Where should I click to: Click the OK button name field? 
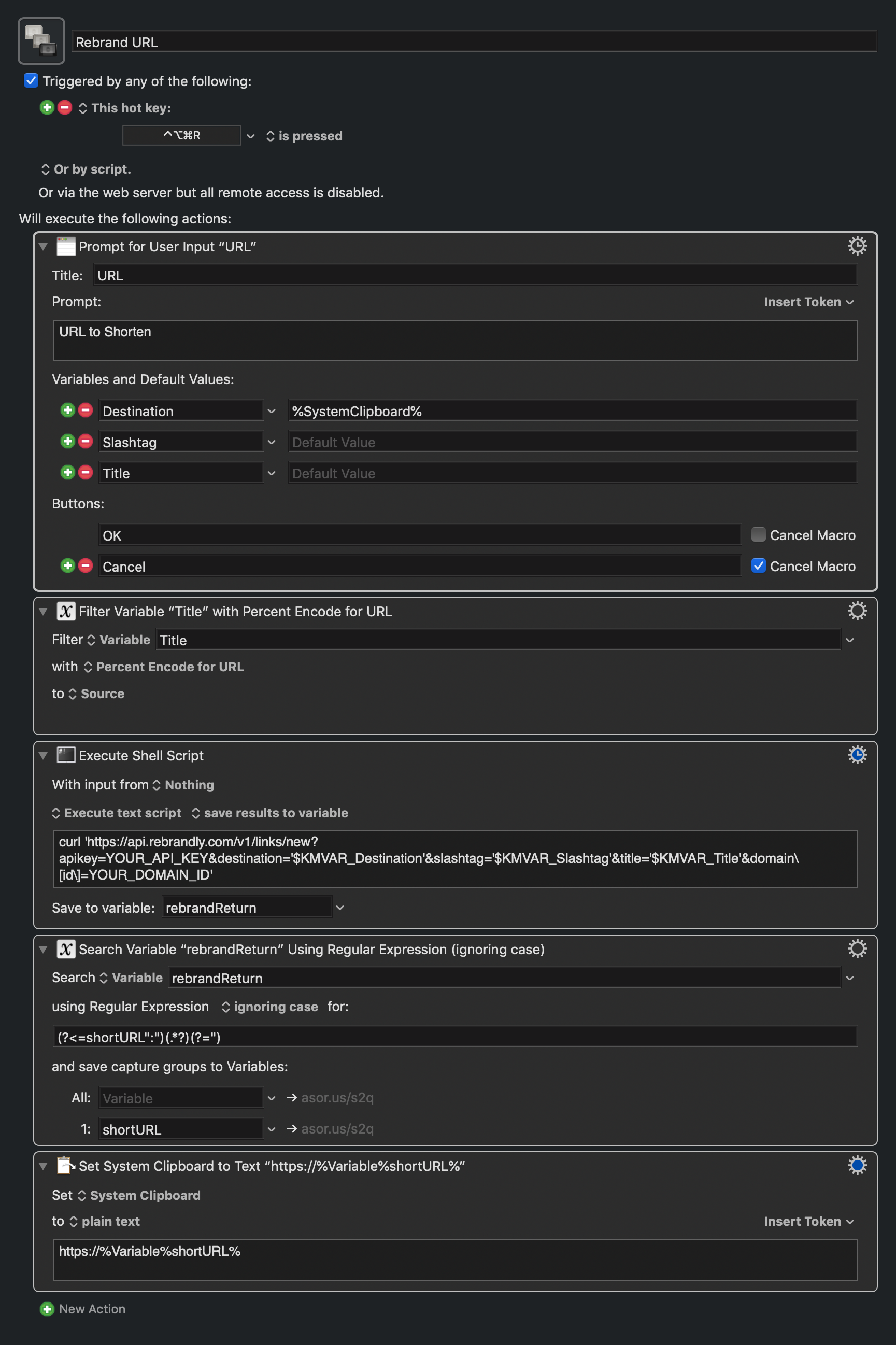(420, 535)
